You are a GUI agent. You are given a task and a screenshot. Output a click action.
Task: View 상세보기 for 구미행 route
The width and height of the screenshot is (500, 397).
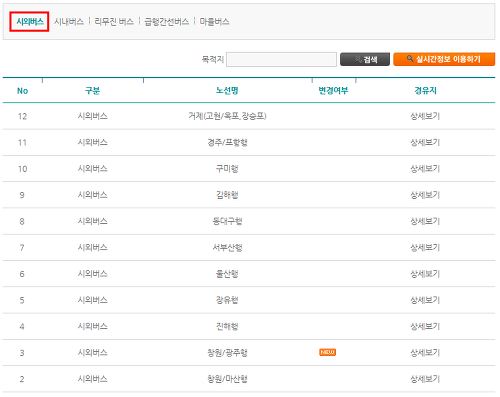coord(425,169)
